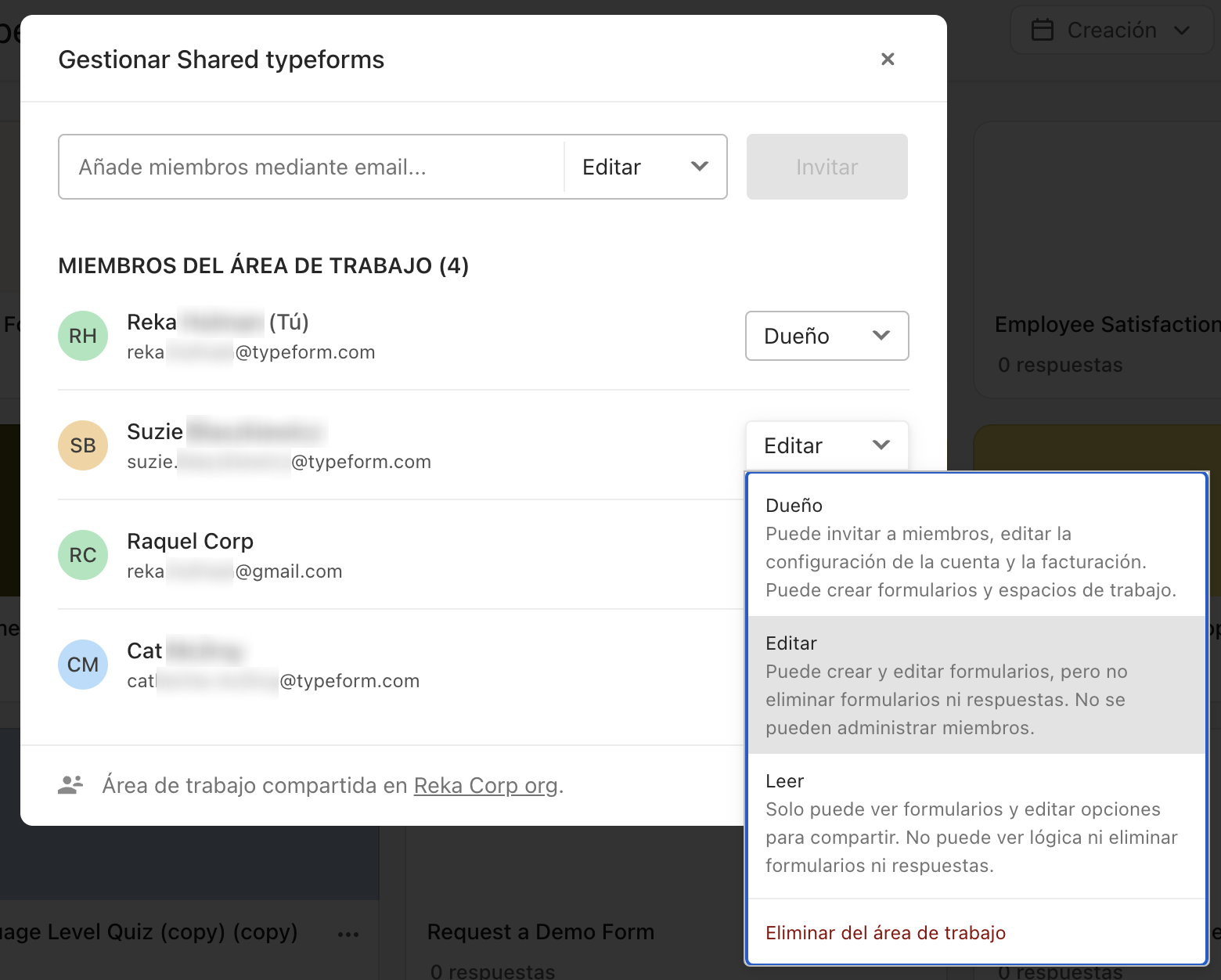Open Reka's Dueño role dropdown
The height and width of the screenshot is (980, 1221).
click(827, 336)
